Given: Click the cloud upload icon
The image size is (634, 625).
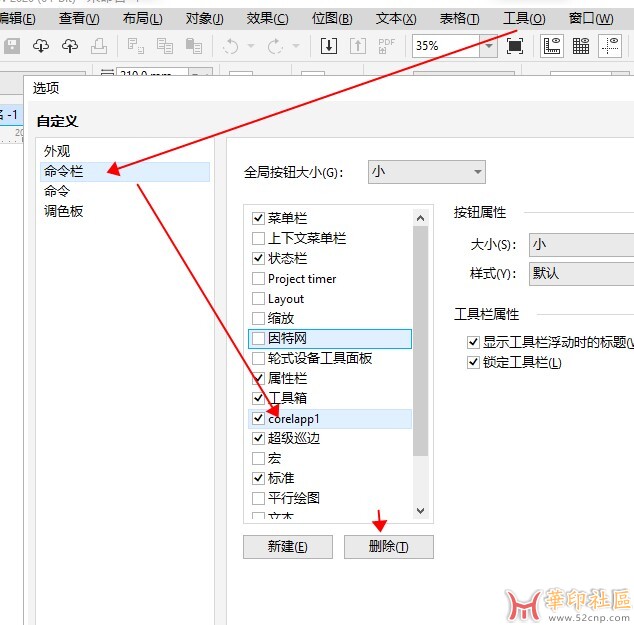Looking at the screenshot, I should pos(70,46).
